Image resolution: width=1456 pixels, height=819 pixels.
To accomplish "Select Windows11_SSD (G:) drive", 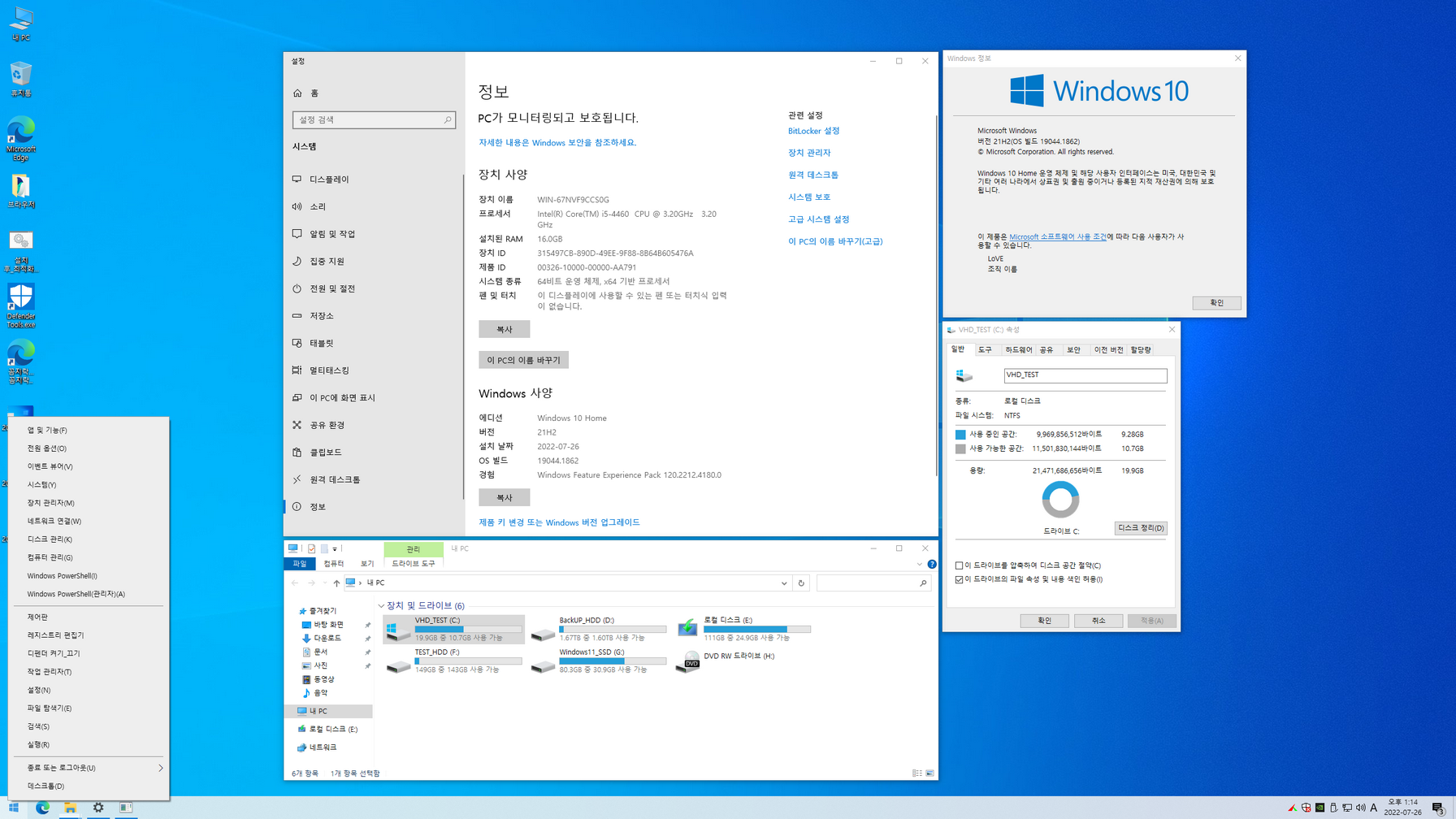I will coord(599,661).
